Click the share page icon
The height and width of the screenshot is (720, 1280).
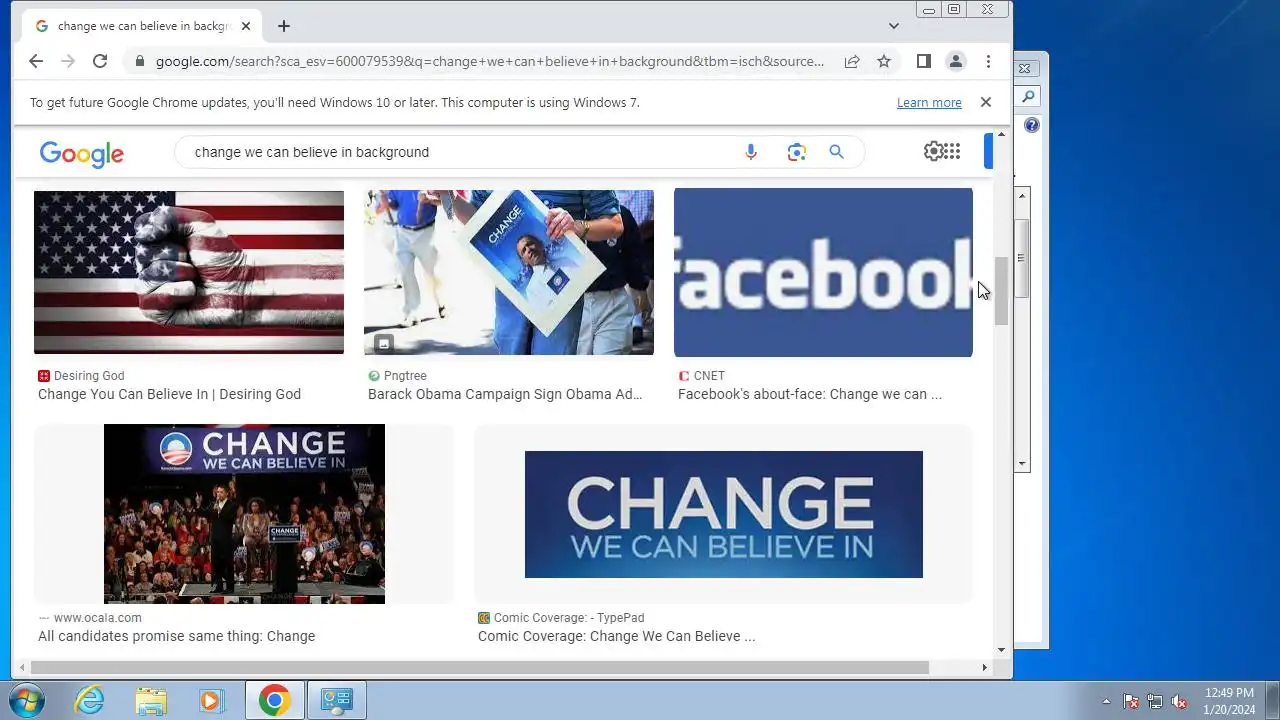pyautogui.click(x=852, y=61)
